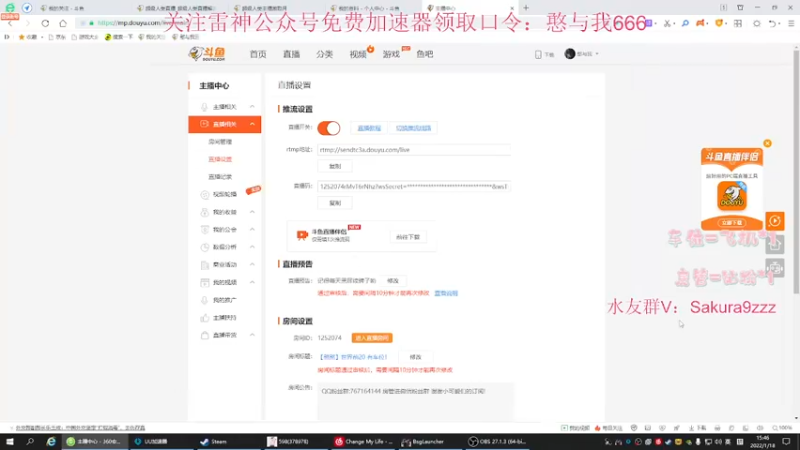Click the page vertical scrollbar
800x450 pixels.
(x=796, y=171)
